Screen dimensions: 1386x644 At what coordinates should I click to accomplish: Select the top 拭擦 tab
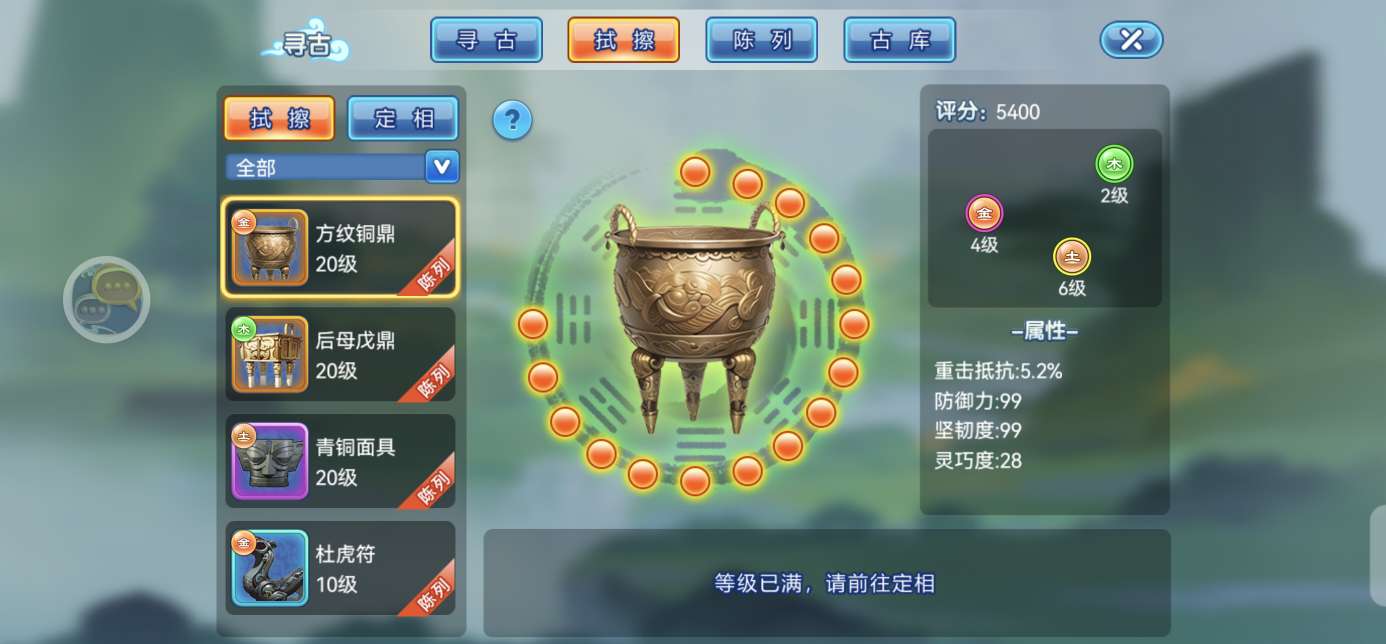624,40
